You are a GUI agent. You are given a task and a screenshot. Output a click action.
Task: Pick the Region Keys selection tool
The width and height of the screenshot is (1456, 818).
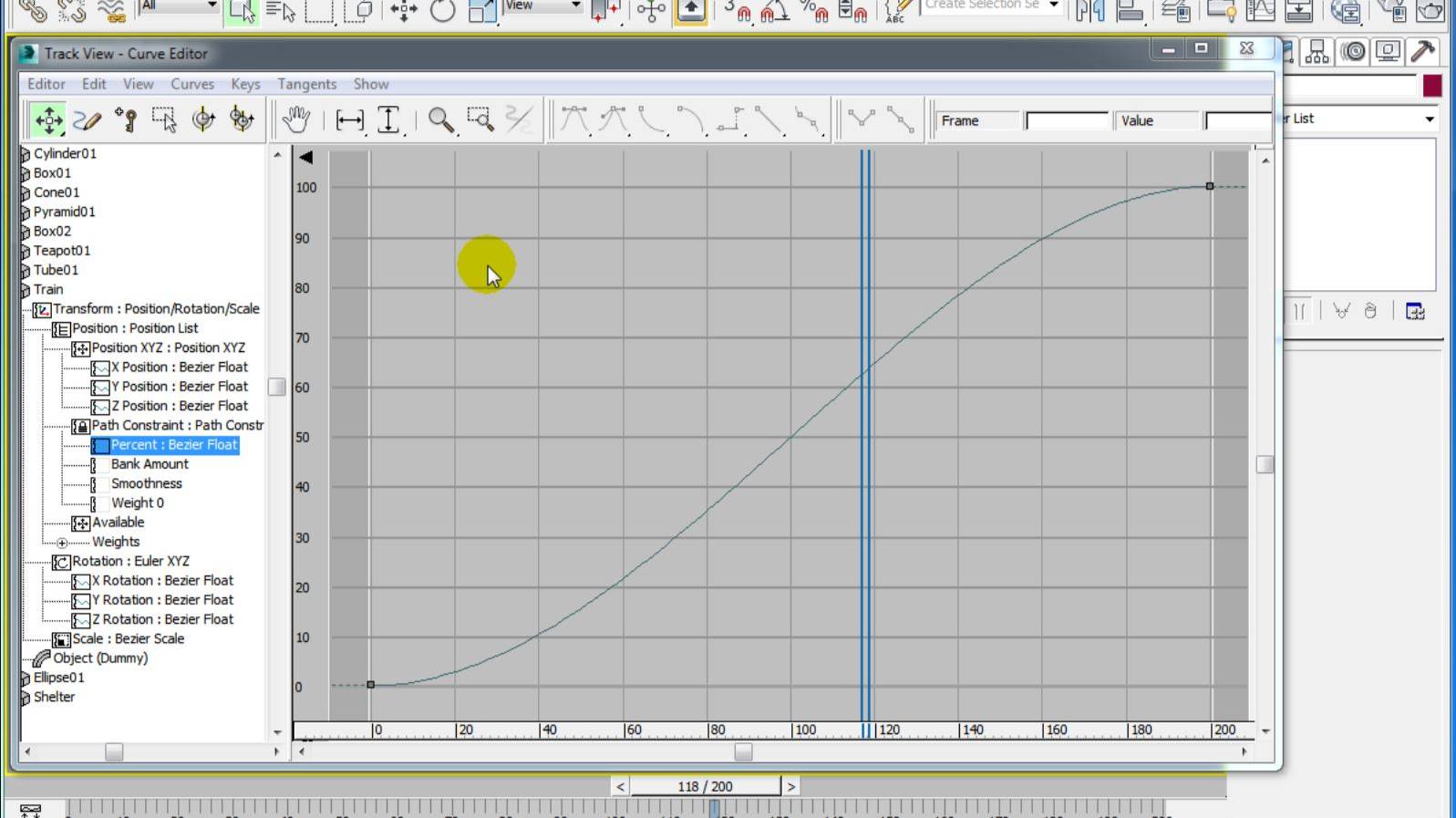pyautogui.click(x=164, y=119)
